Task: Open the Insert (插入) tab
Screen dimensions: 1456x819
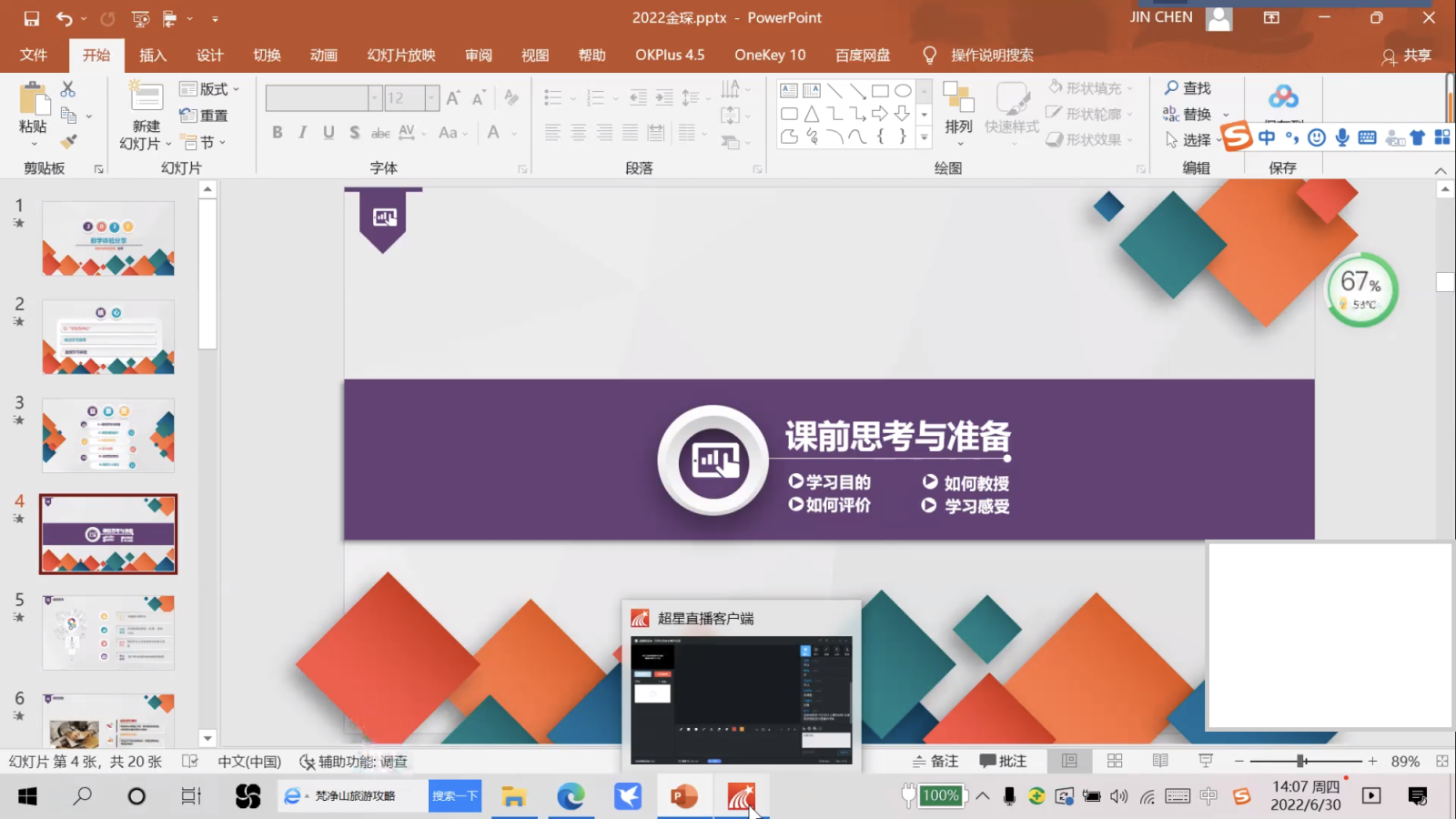Action: [153, 56]
